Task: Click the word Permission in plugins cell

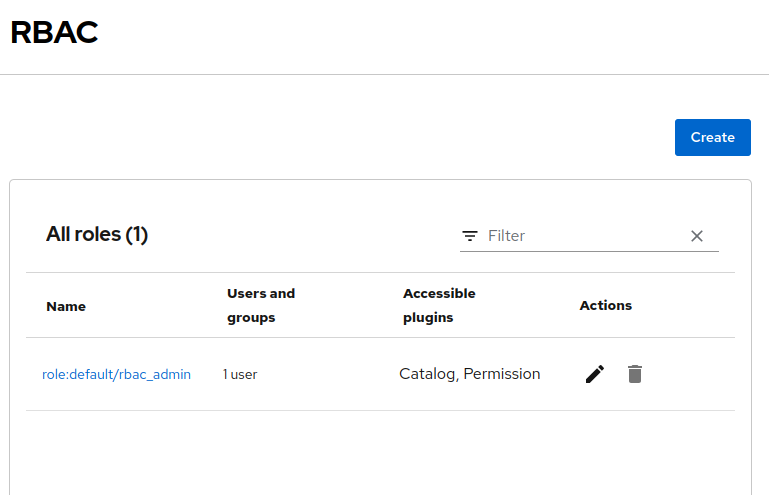Action: [x=502, y=374]
